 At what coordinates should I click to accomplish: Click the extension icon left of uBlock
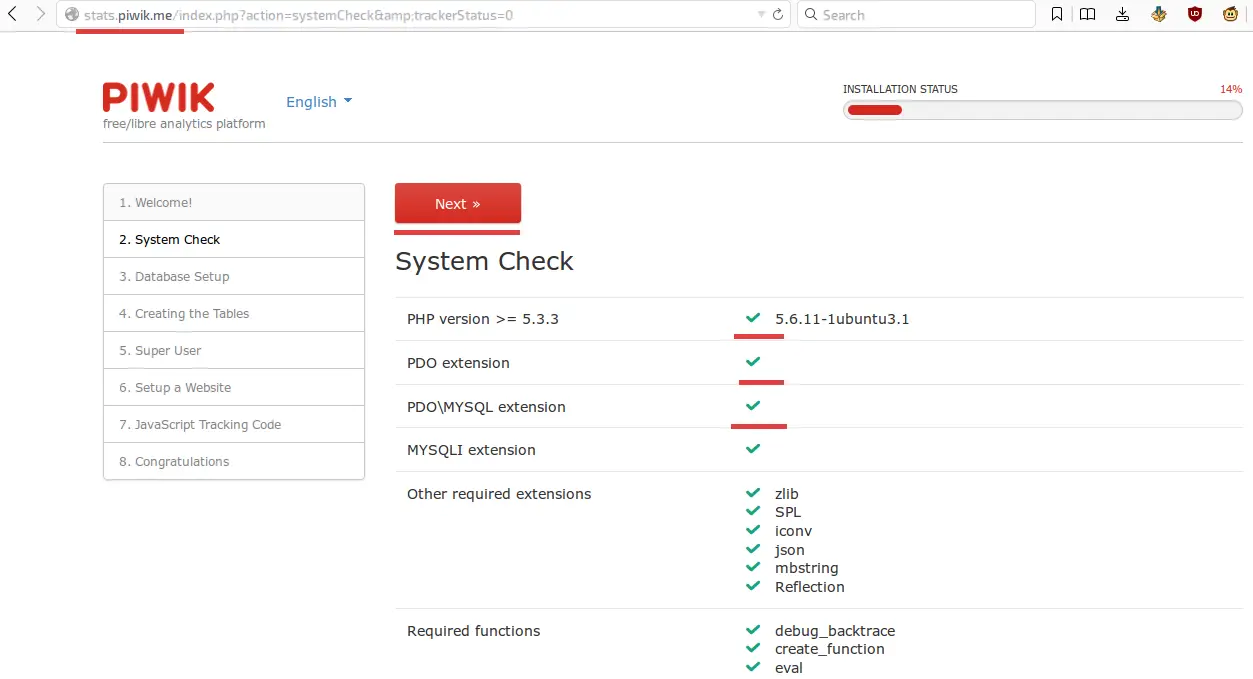coord(1159,14)
